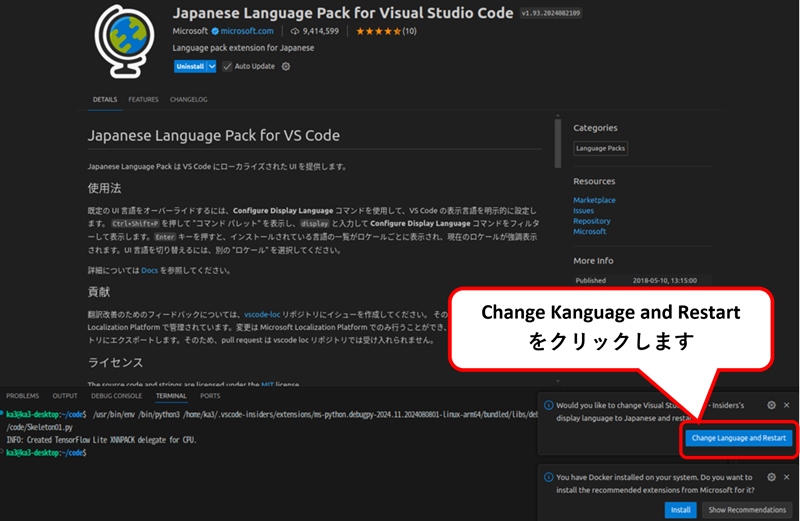This screenshot has height=521, width=800.
Task: Select the TERMINAL panel tab
Action: (x=171, y=396)
